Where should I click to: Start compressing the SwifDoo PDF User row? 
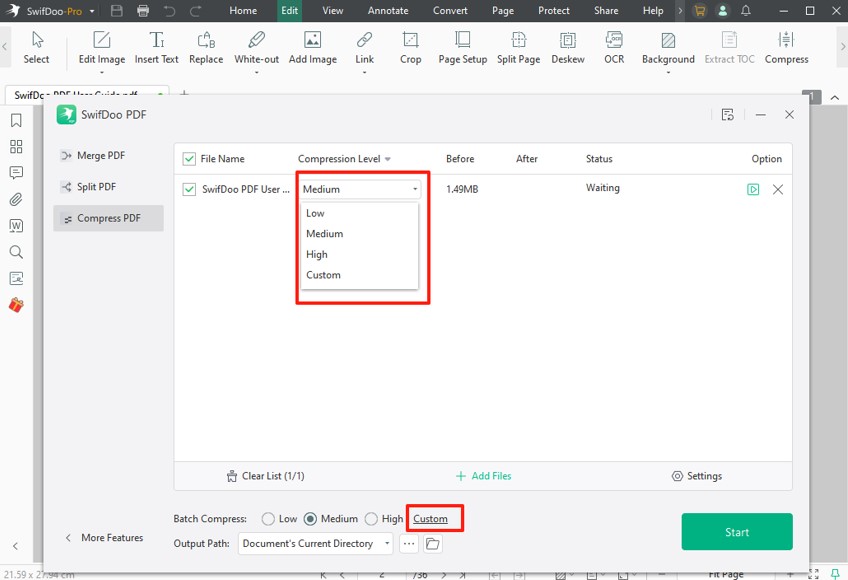pos(753,189)
